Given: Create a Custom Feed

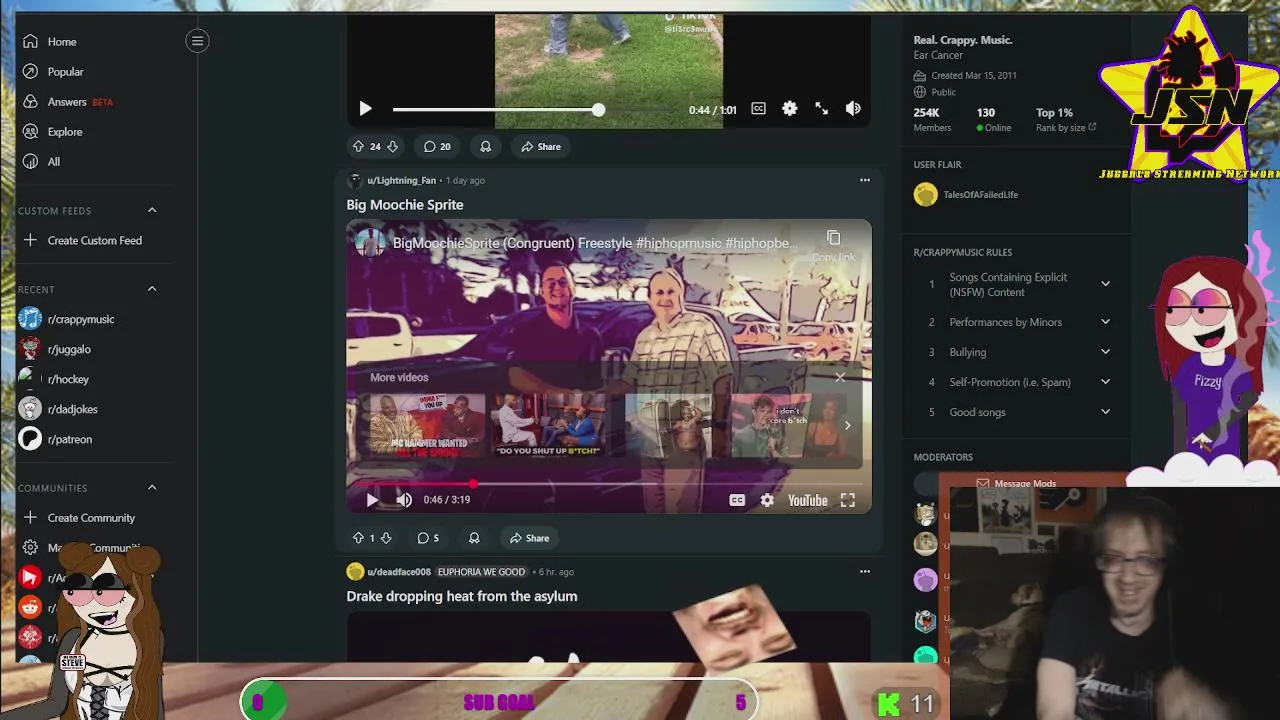Looking at the screenshot, I should [94, 240].
